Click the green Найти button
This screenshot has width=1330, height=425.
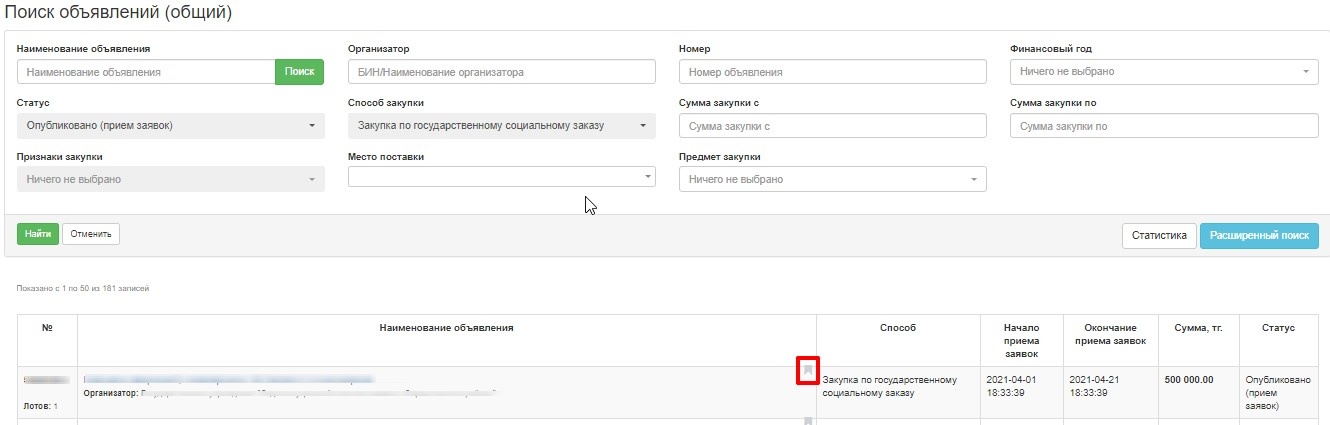[38, 234]
